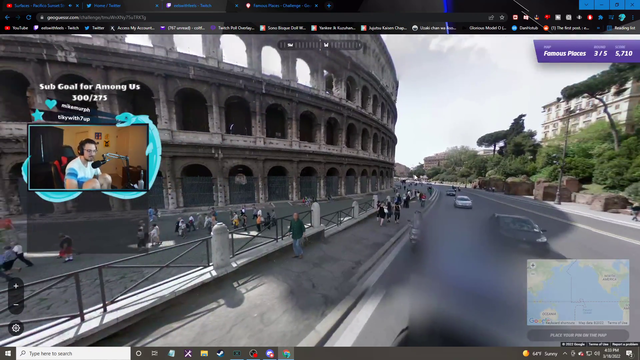Open the 'Twitch Poll Overlay' bookmark
Image resolution: width=640 pixels, height=360 pixels.
point(232,28)
